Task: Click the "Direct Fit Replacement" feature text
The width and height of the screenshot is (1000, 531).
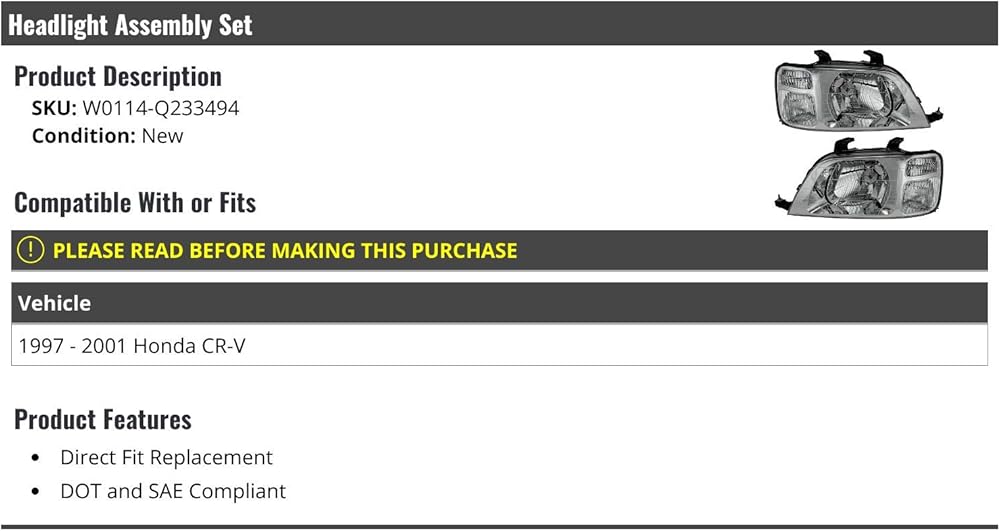Action: point(166,457)
